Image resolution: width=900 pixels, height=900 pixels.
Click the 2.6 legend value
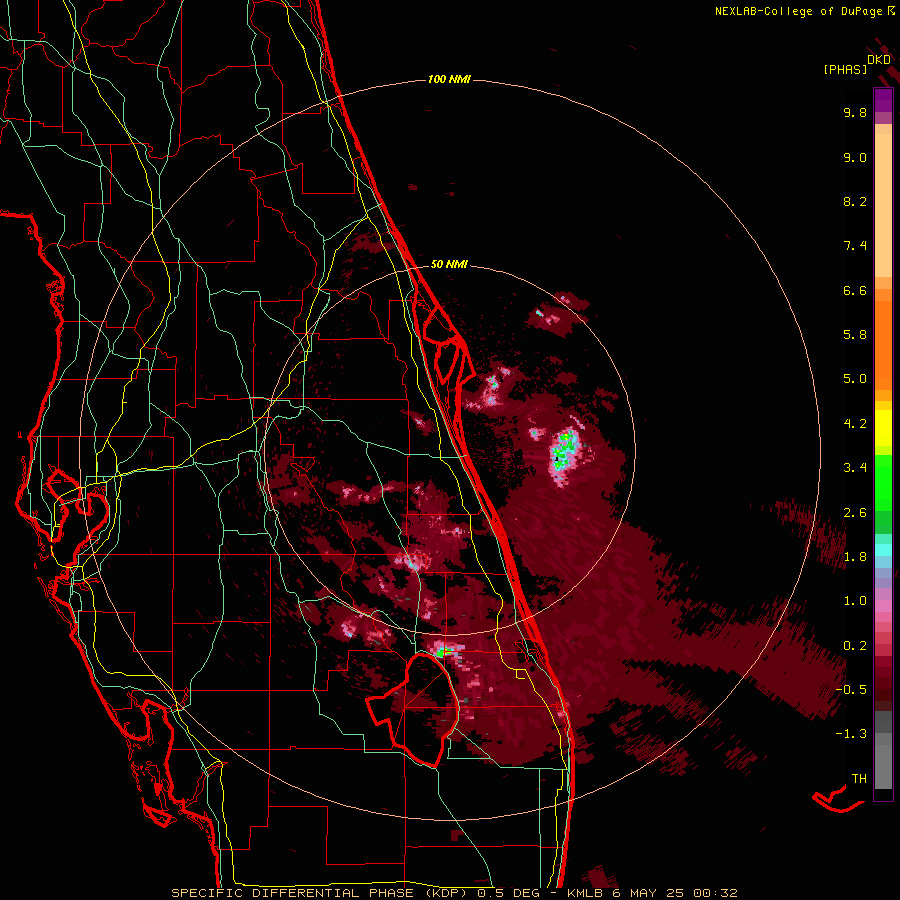pos(855,513)
